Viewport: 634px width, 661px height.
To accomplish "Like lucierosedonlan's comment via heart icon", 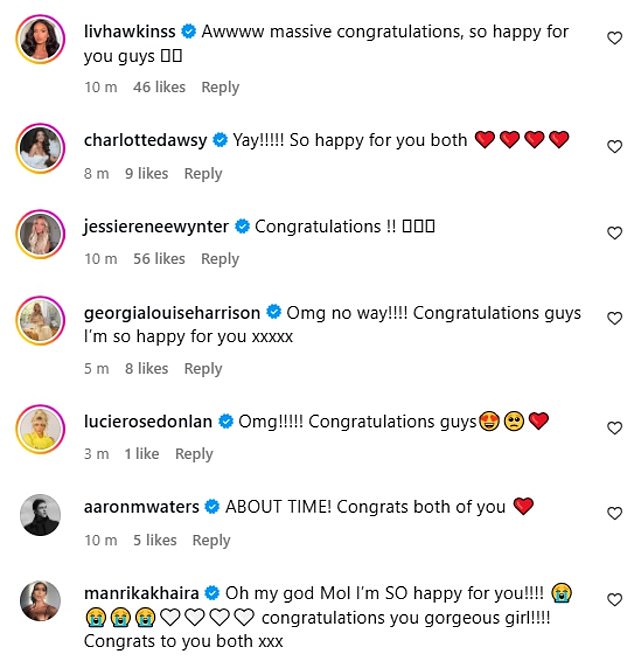I will (x=615, y=428).
